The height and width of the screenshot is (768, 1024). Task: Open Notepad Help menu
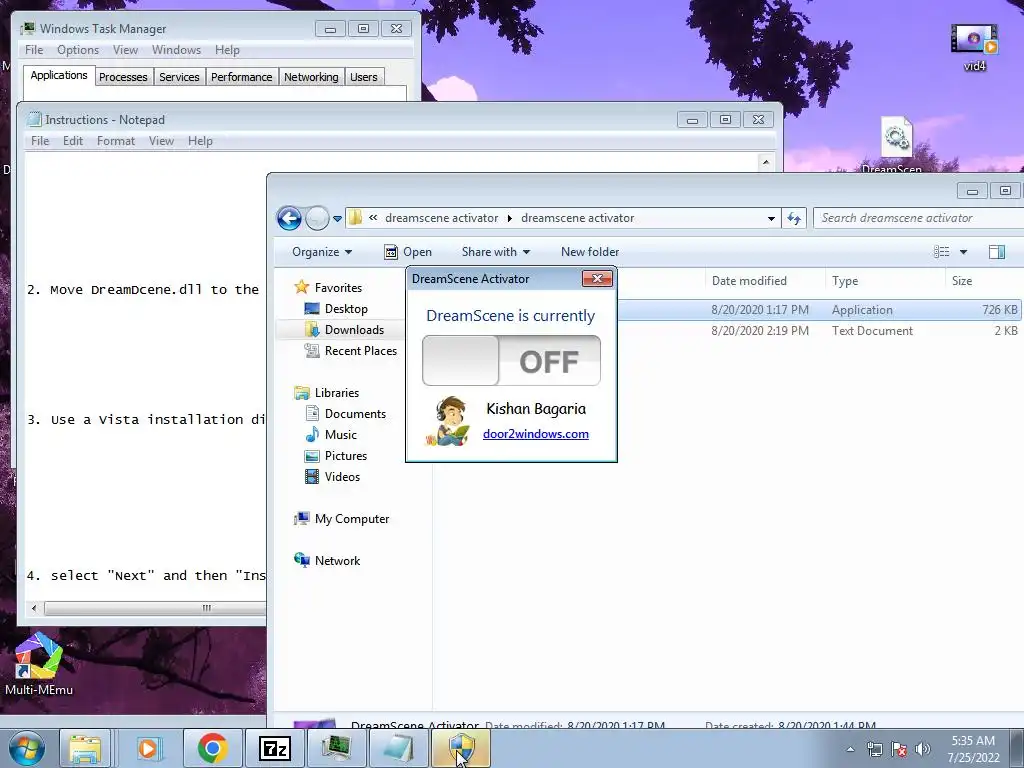[x=200, y=141]
